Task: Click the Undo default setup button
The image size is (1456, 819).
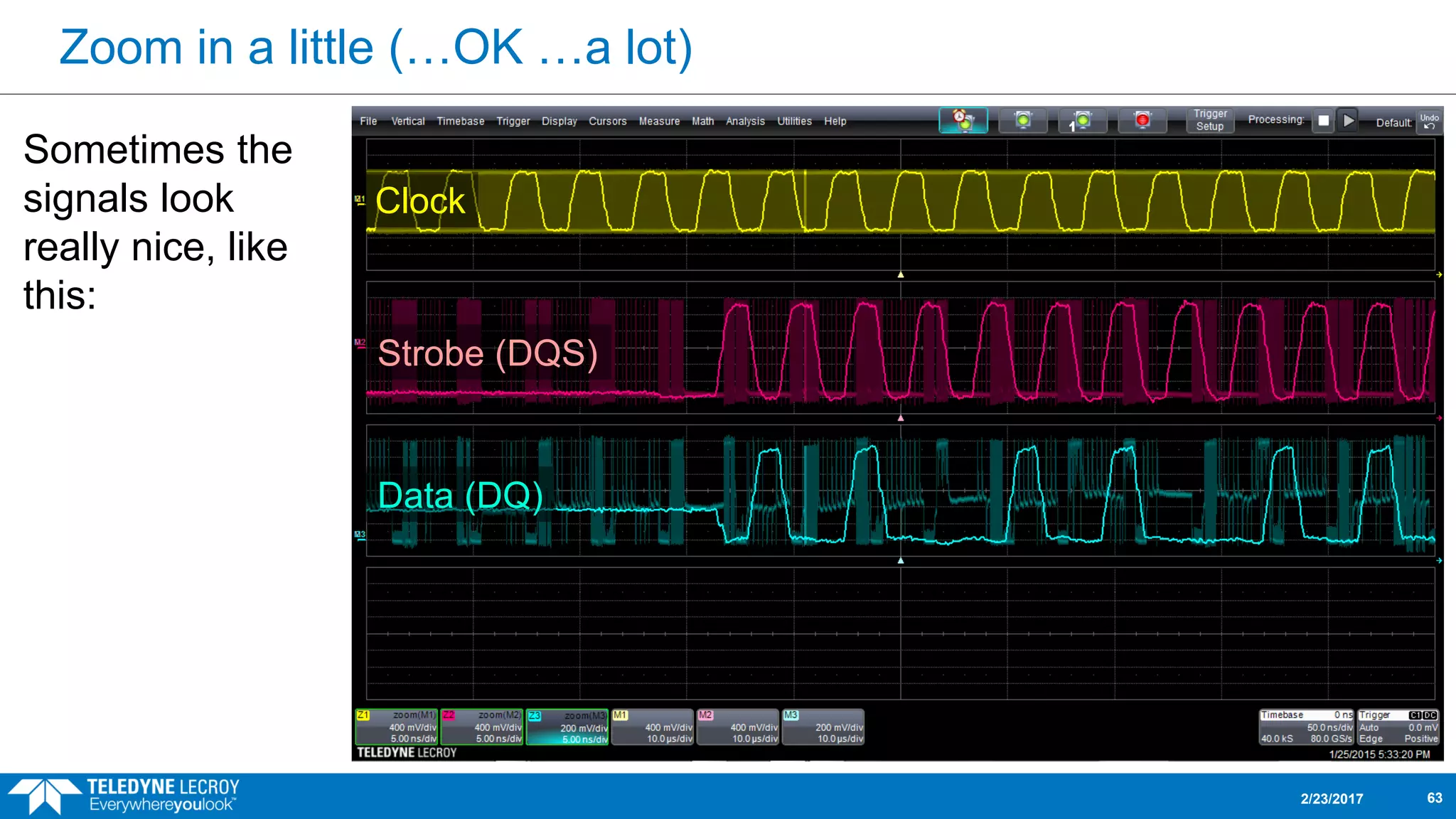Action: pyautogui.click(x=1429, y=121)
